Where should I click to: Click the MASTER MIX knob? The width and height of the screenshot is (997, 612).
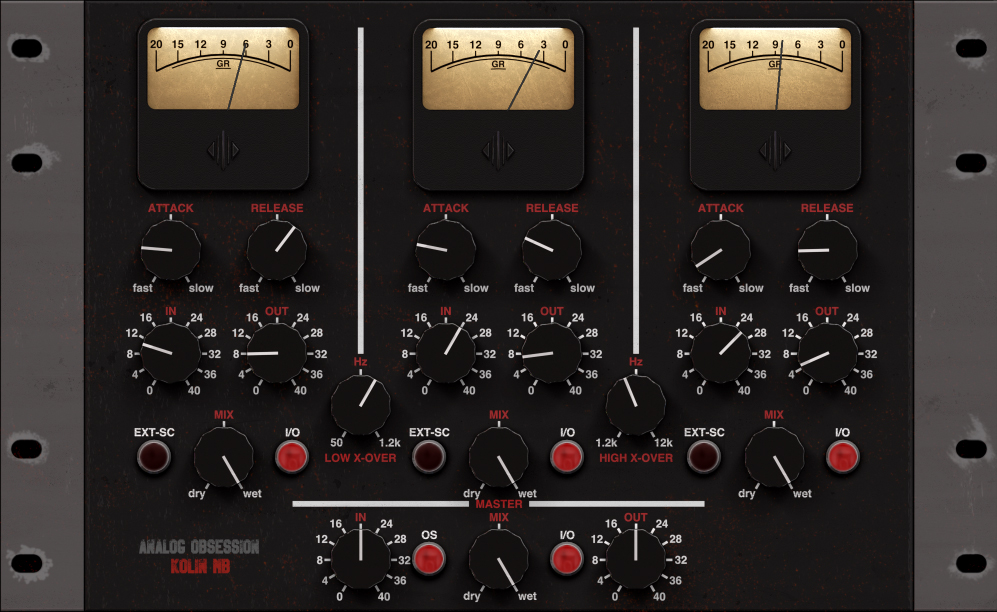[x=498, y=559]
